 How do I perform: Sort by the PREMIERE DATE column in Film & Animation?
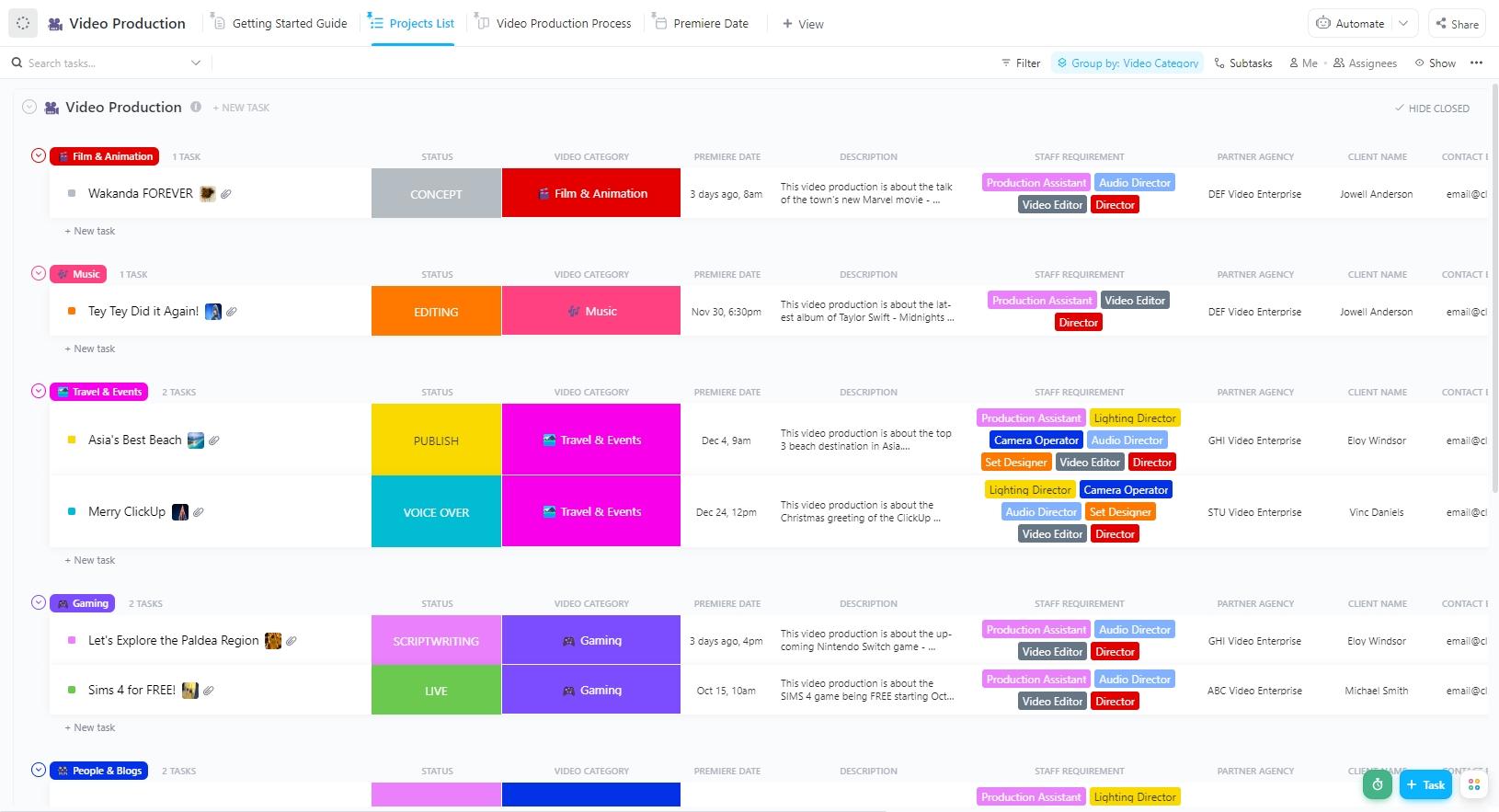click(727, 156)
